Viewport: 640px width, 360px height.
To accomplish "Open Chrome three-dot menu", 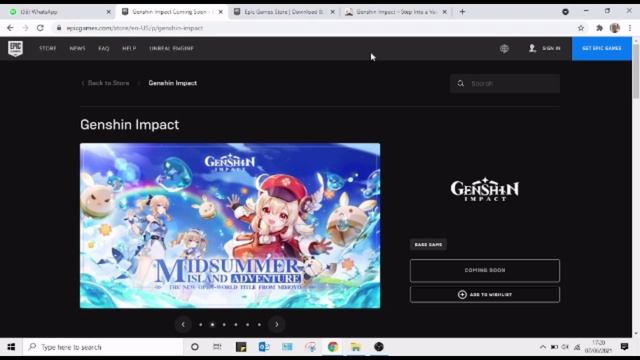I will (630, 28).
